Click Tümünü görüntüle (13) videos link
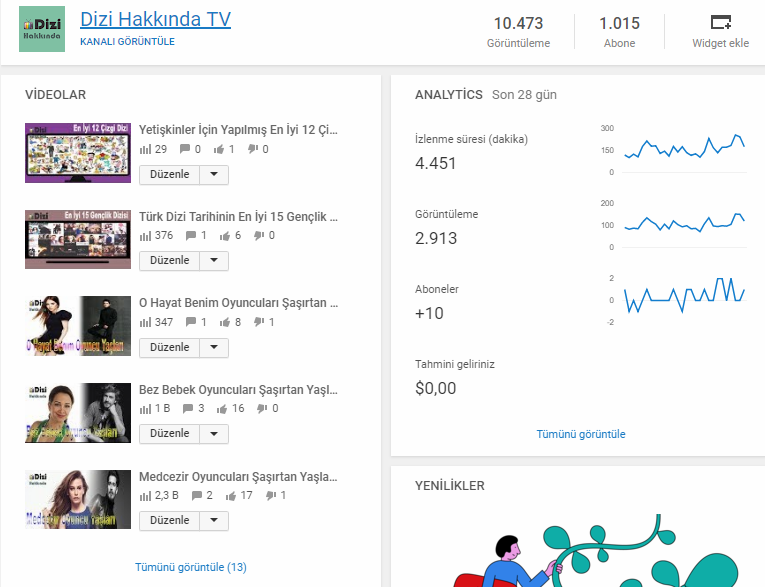This screenshot has width=765, height=587. click(191, 567)
